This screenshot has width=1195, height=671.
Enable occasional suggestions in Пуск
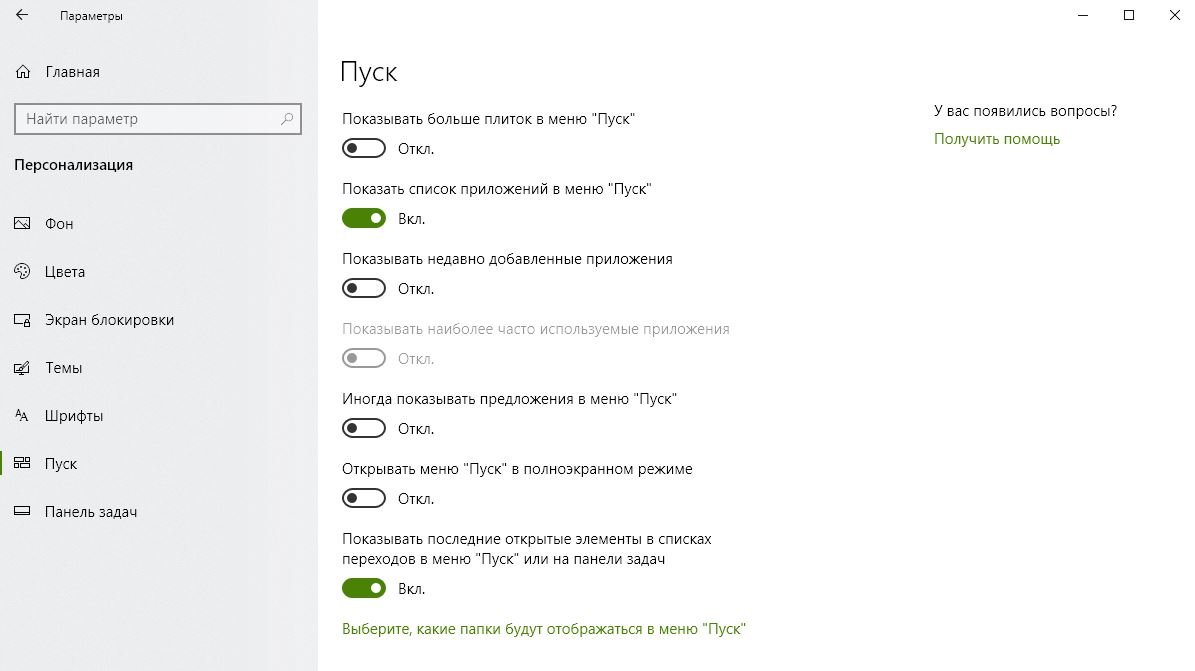(364, 429)
